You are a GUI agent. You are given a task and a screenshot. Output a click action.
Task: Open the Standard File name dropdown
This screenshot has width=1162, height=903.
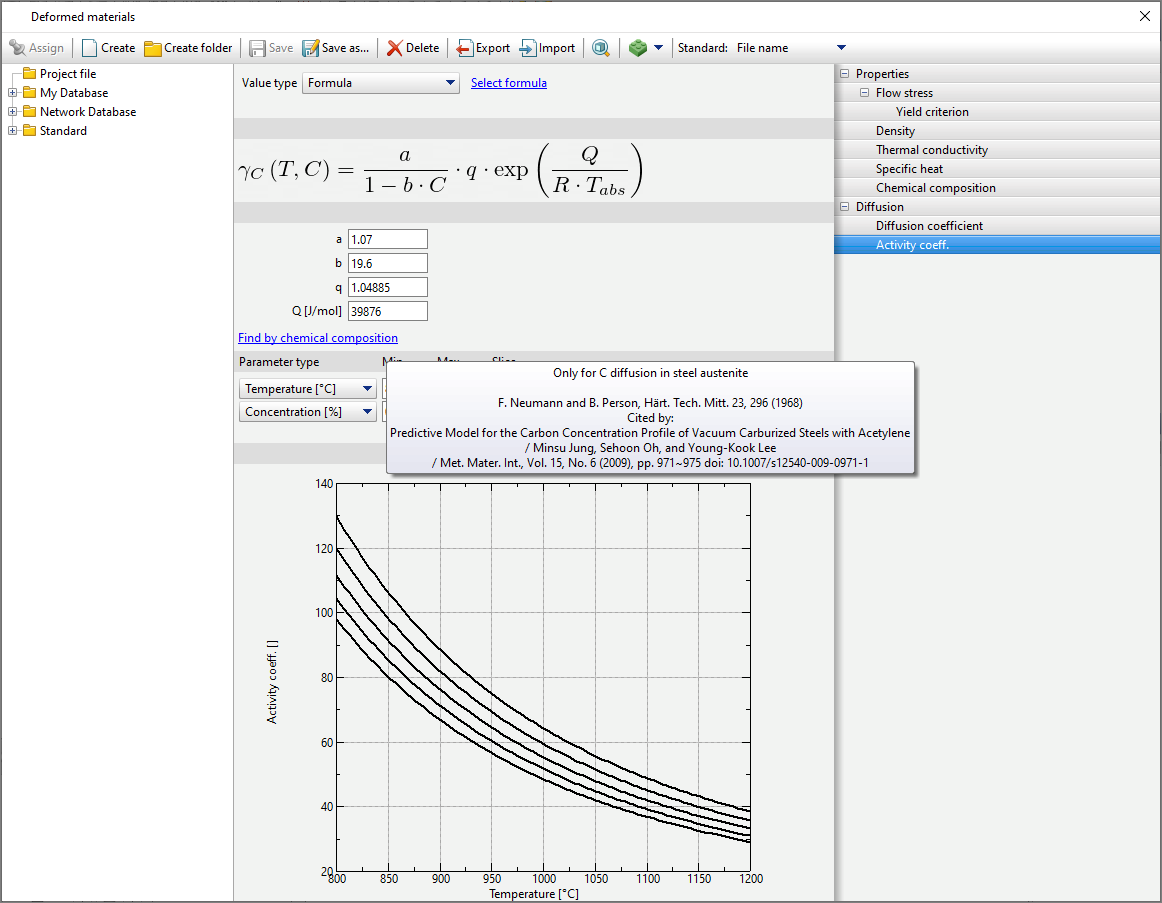click(840, 48)
